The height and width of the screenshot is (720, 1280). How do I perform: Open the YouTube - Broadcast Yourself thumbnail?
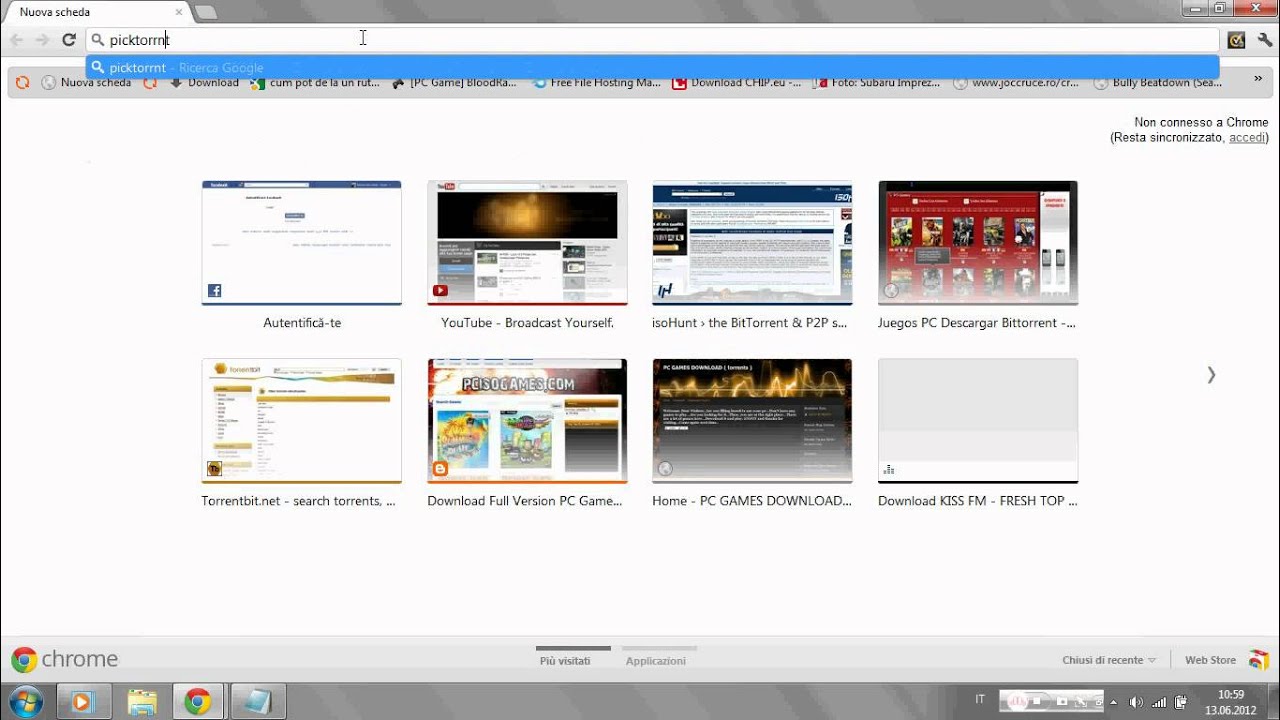(527, 243)
